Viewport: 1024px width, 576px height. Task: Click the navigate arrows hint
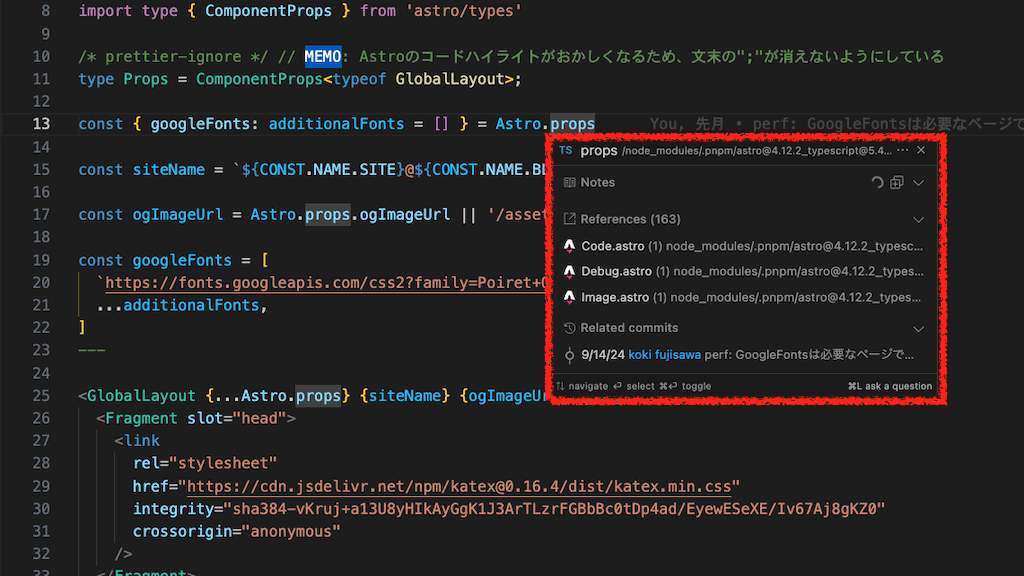pyautogui.click(x=582, y=386)
